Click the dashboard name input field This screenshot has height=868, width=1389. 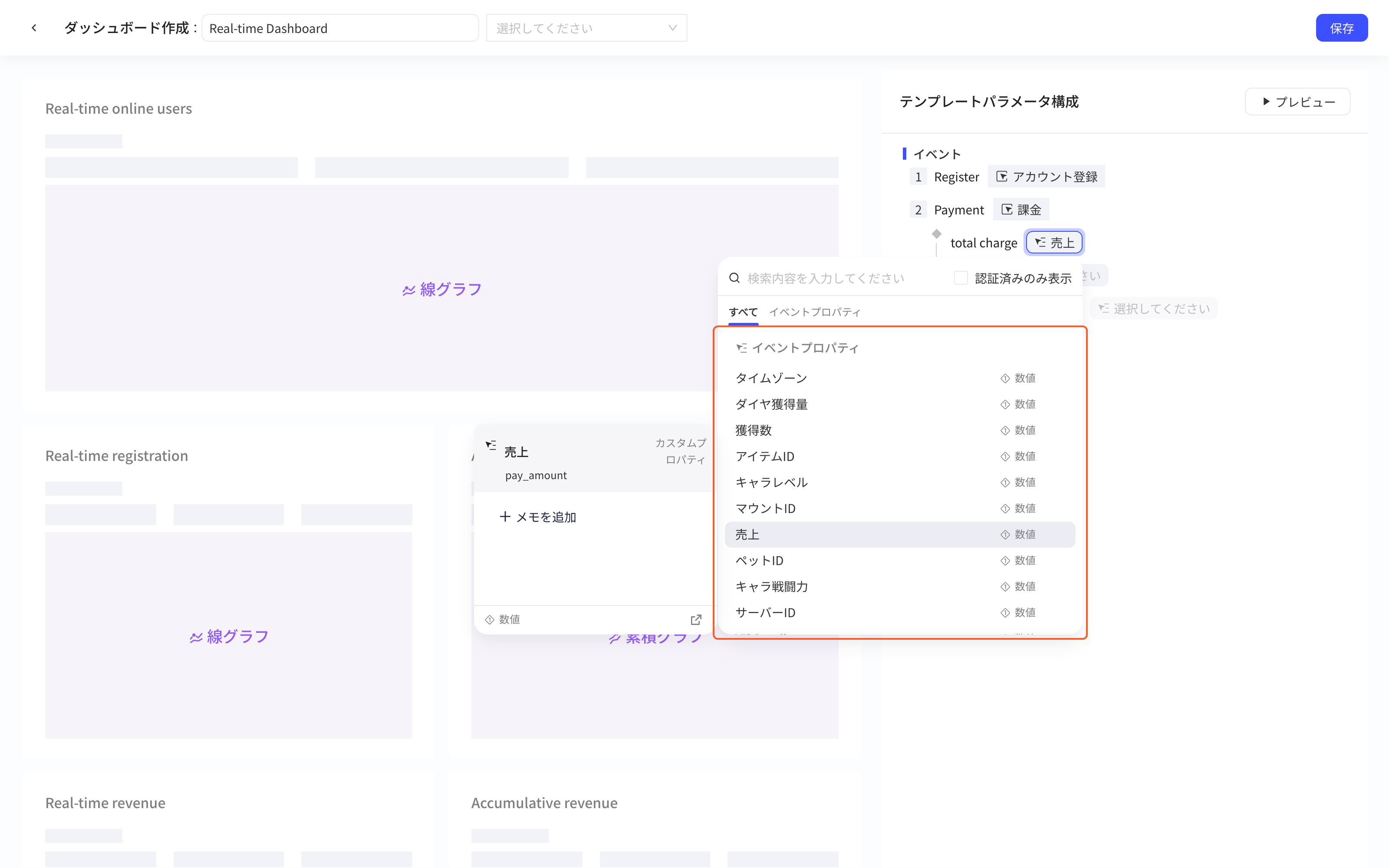[x=340, y=27]
